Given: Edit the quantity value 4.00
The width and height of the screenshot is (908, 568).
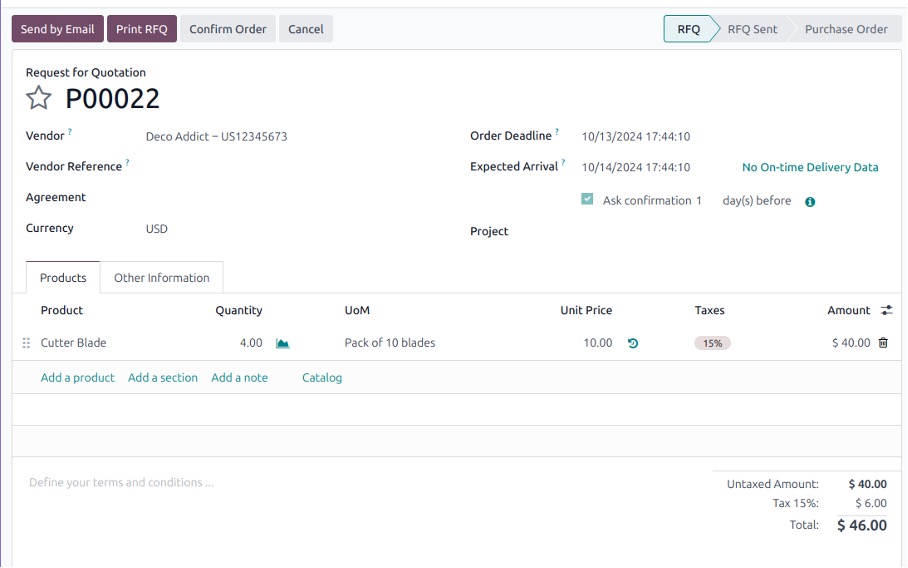Looking at the screenshot, I should [251, 343].
